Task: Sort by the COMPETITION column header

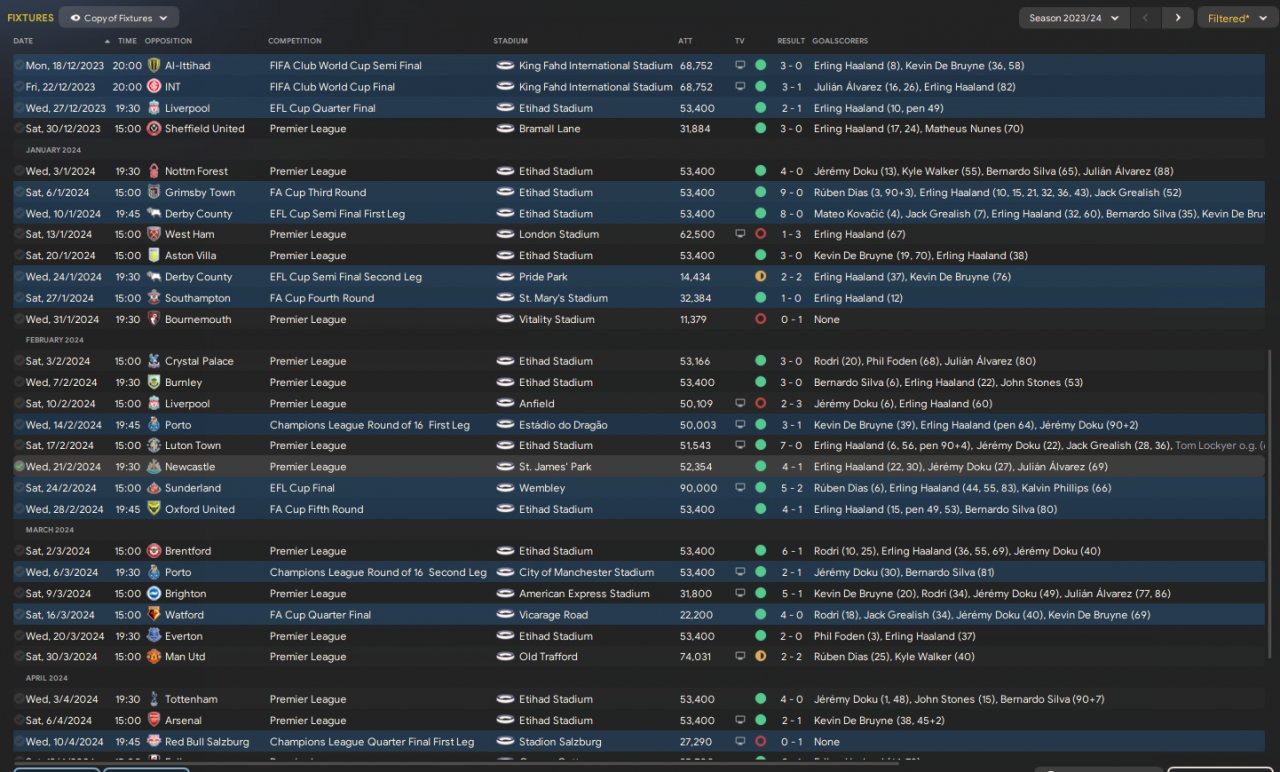Action: (x=295, y=41)
